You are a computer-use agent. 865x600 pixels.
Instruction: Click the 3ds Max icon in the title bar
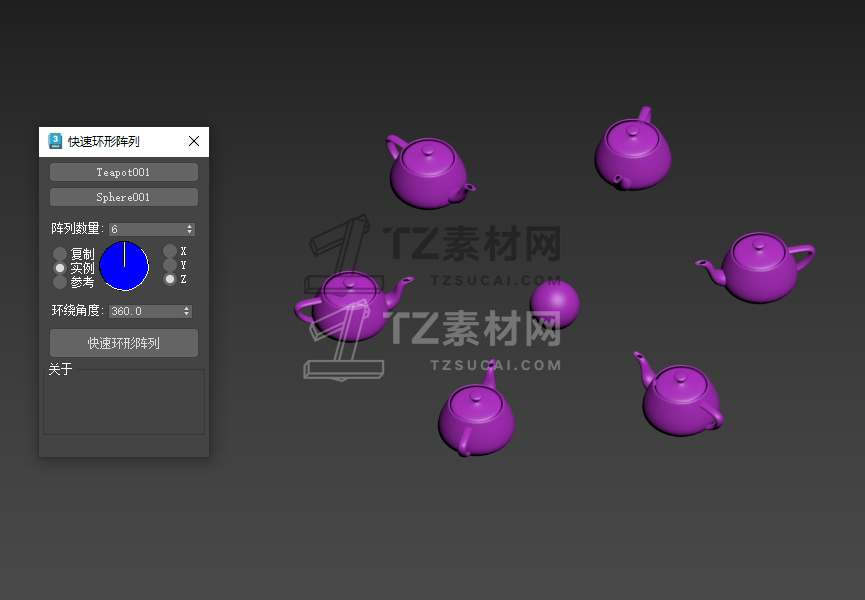pyautogui.click(x=55, y=141)
